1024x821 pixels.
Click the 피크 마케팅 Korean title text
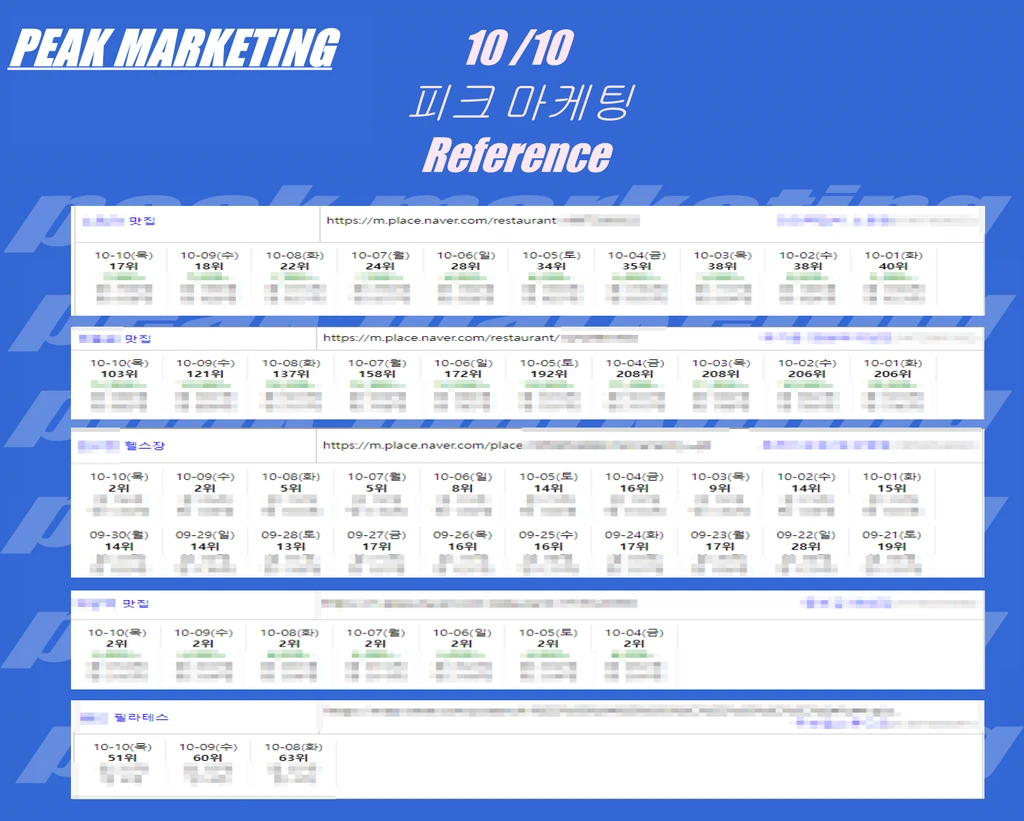pos(517,103)
